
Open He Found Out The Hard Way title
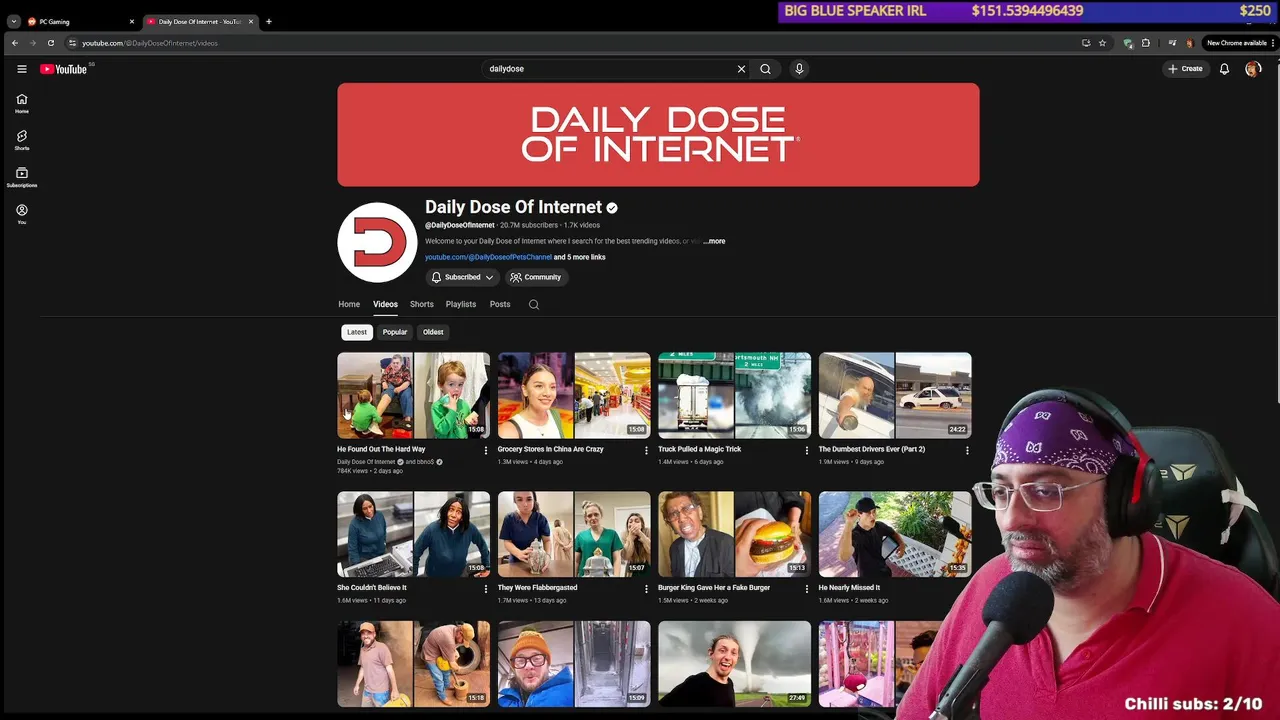[381, 449]
